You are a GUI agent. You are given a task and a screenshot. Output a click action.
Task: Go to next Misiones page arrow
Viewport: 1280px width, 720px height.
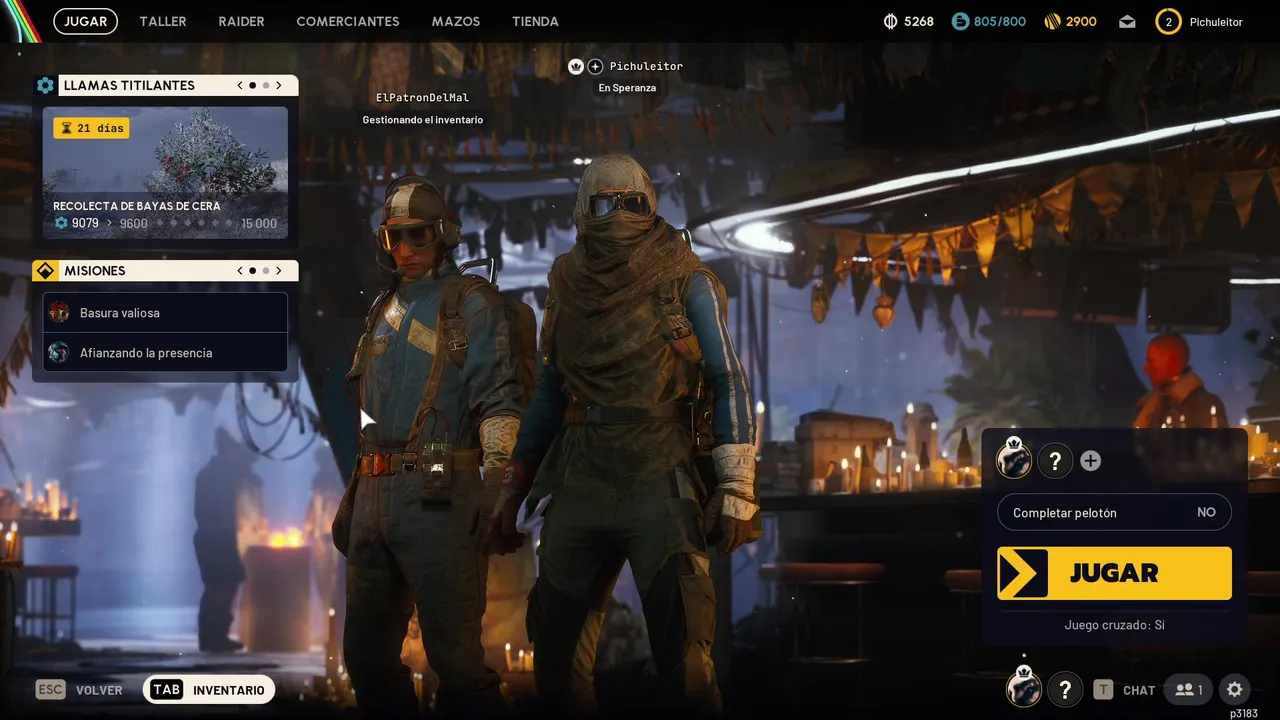279,271
